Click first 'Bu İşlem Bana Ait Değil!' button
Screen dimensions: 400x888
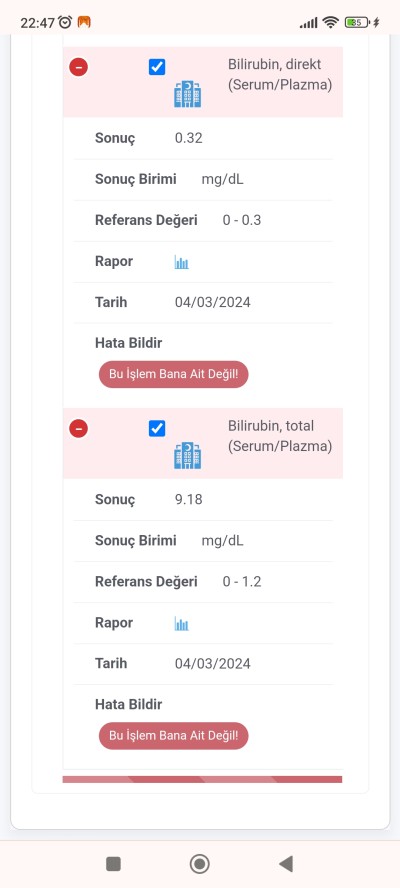pos(173,374)
